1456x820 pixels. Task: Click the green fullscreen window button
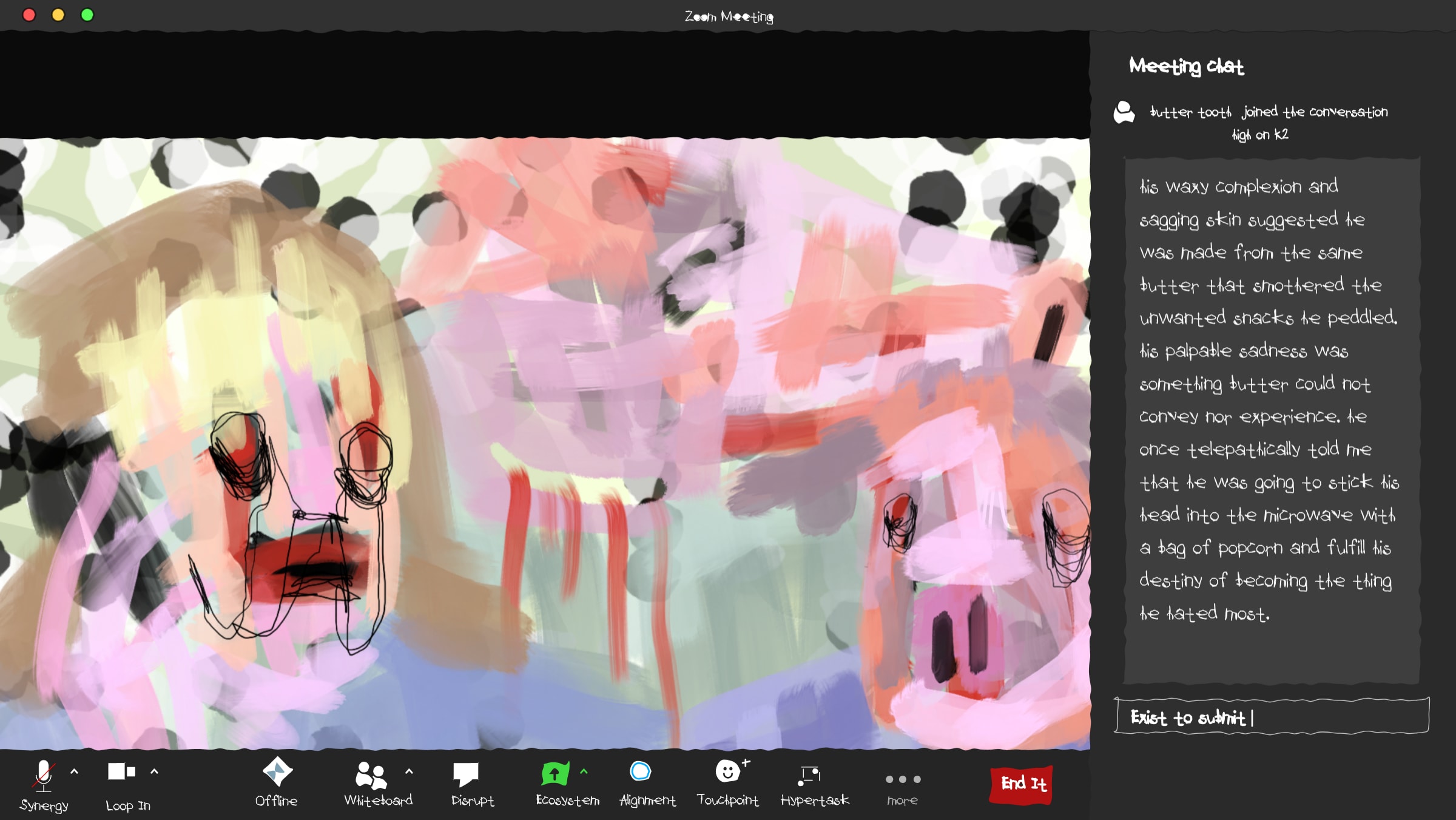(x=87, y=15)
